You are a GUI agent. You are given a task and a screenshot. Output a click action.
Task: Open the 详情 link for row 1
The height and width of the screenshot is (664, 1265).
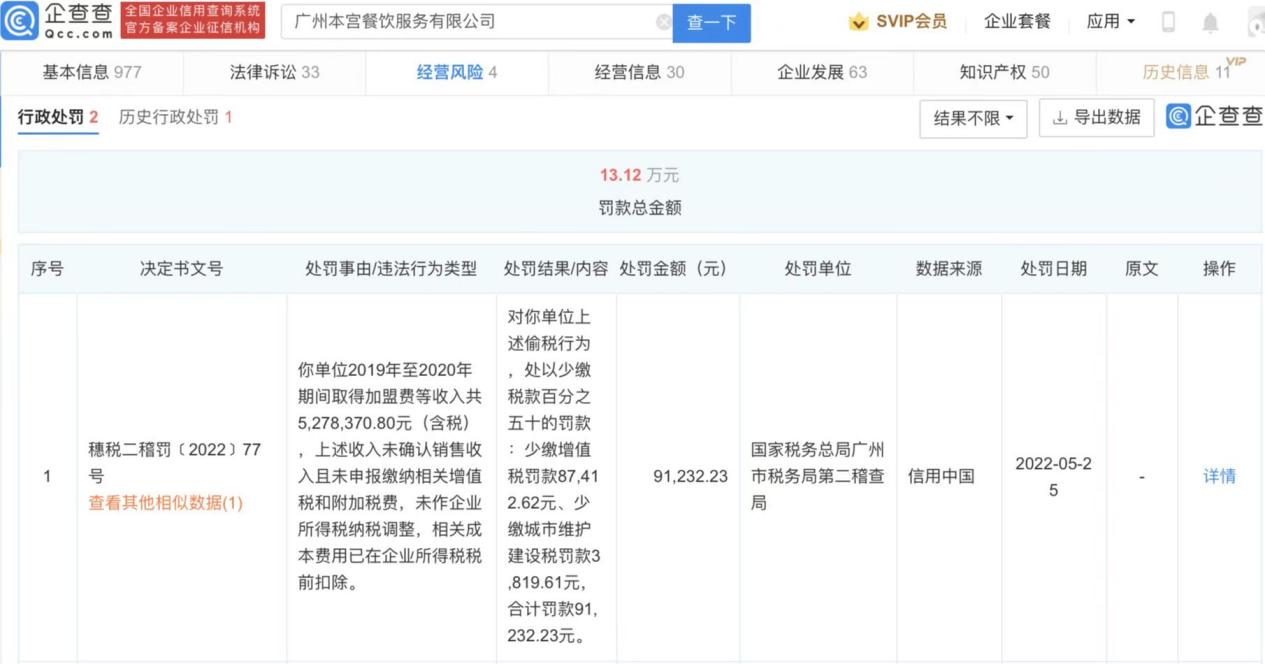click(x=1219, y=476)
